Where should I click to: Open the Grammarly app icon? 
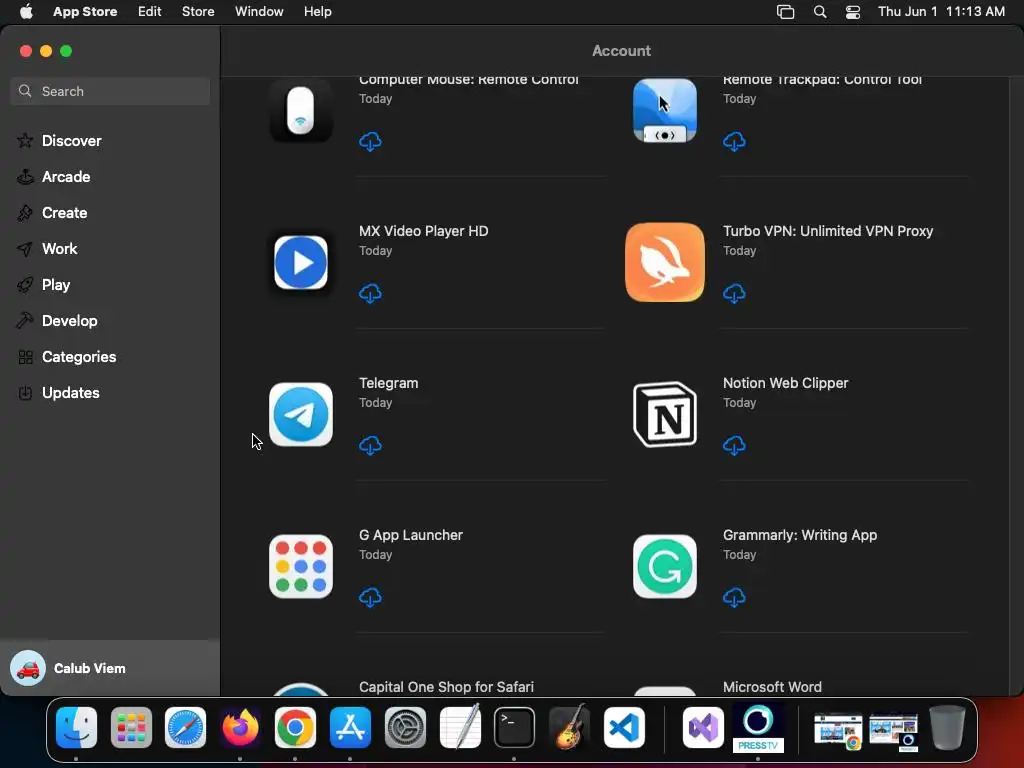click(x=665, y=567)
